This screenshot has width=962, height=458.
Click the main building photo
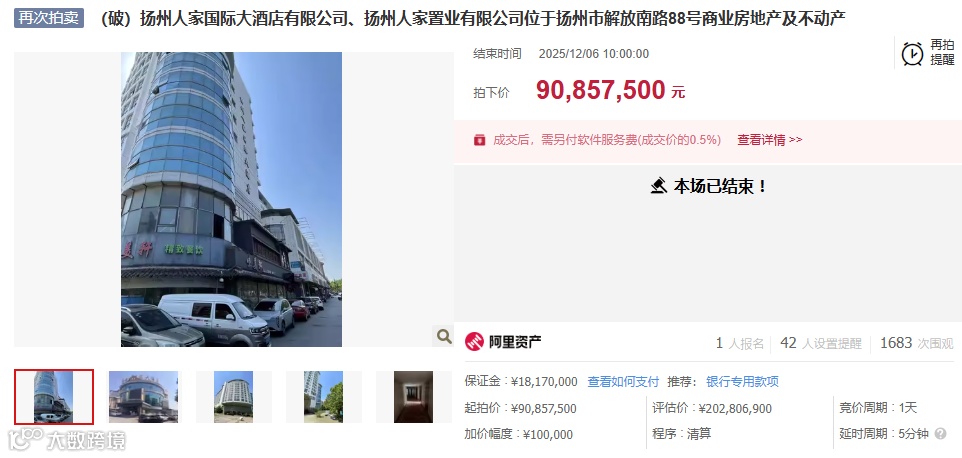point(231,199)
